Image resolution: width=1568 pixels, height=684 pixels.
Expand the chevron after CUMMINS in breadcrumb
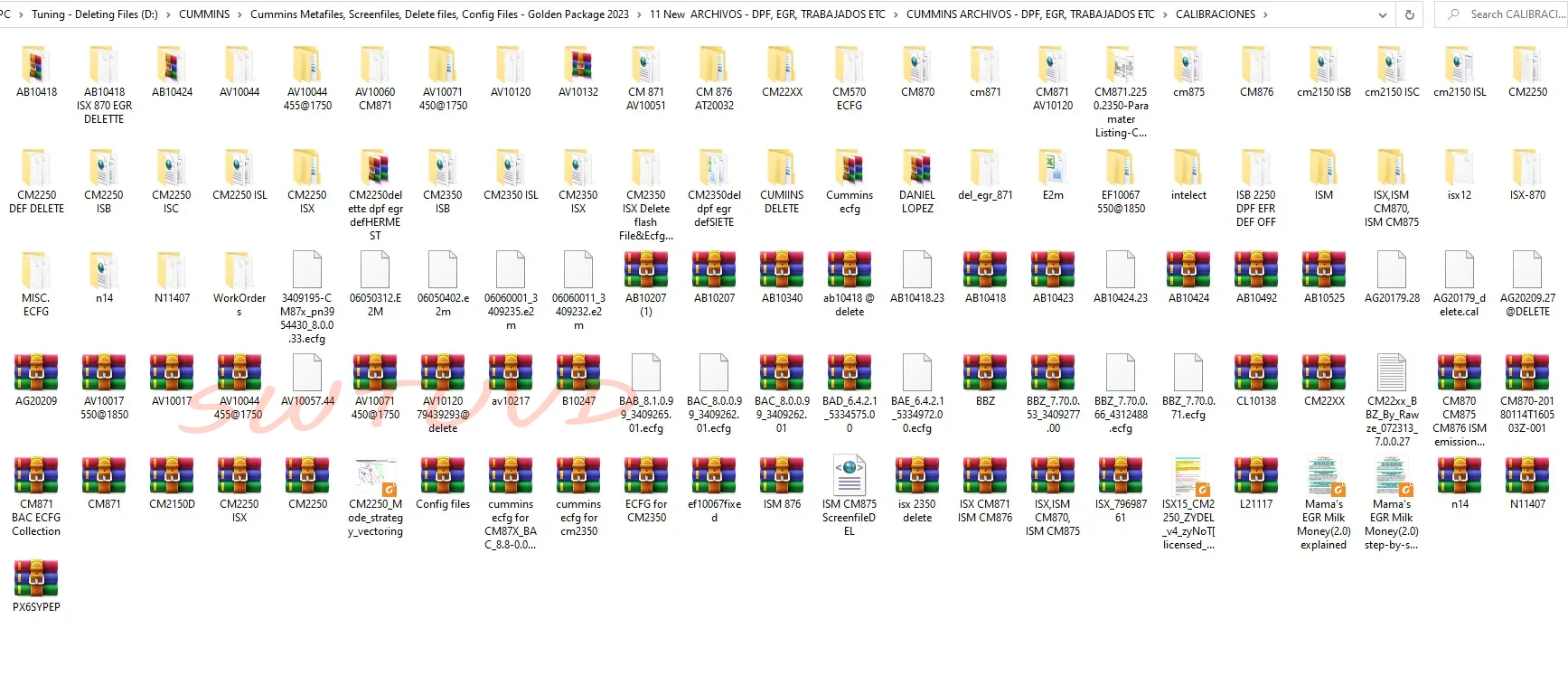click(x=240, y=14)
